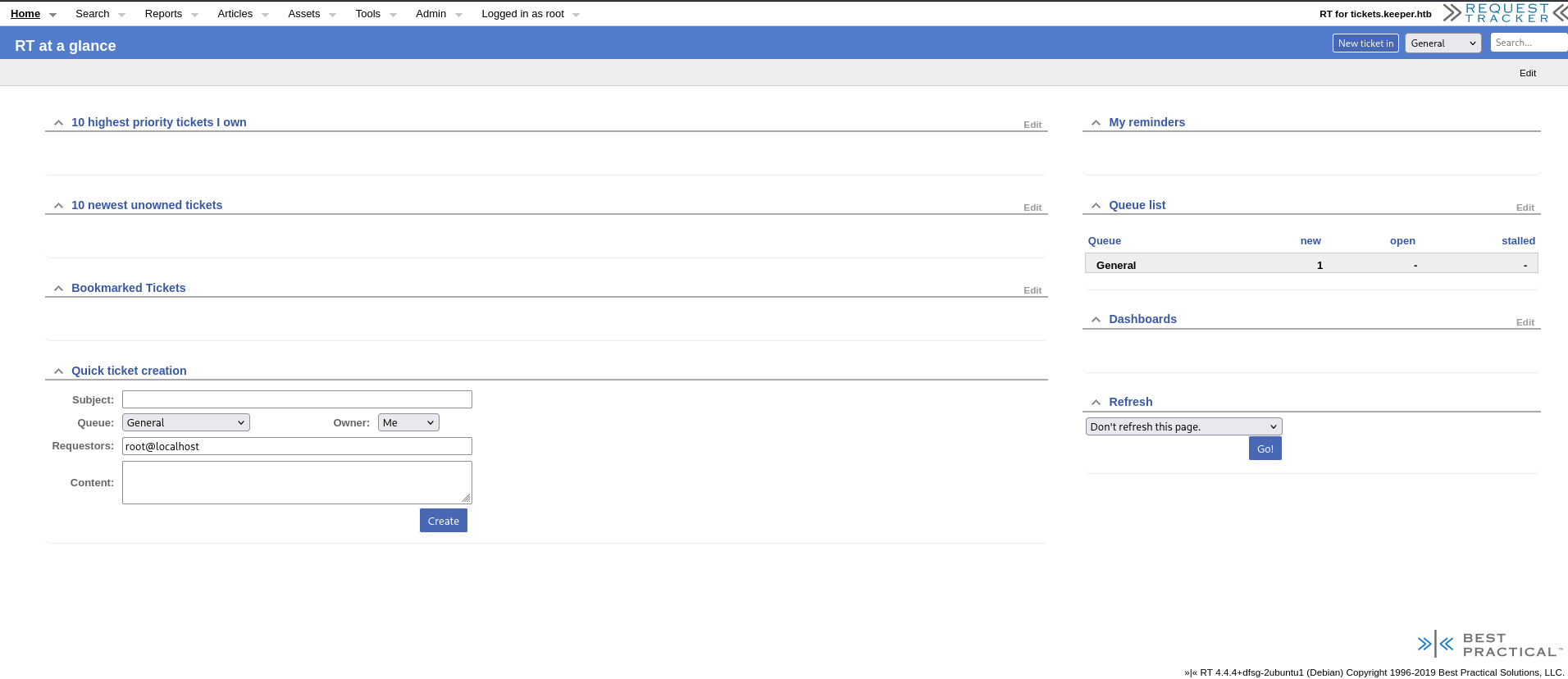Collapse the 10 highest priority tickets section

click(x=58, y=123)
